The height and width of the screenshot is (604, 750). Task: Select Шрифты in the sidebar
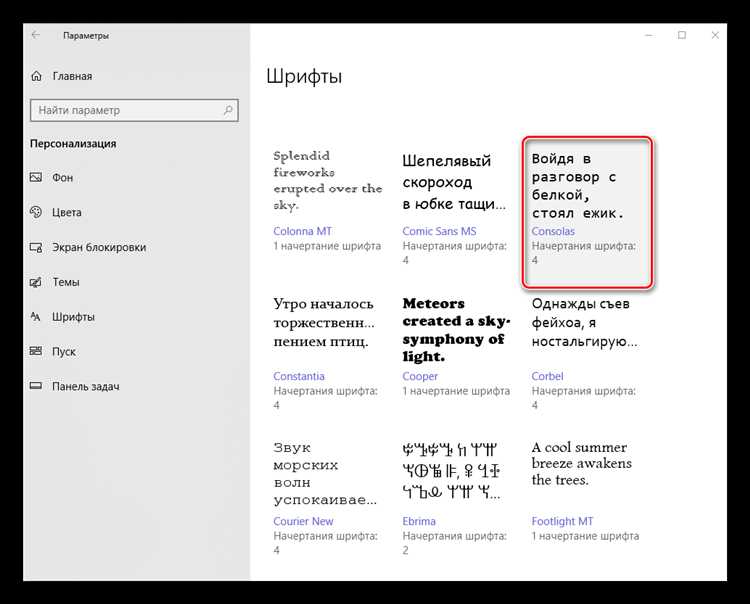point(73,317)
